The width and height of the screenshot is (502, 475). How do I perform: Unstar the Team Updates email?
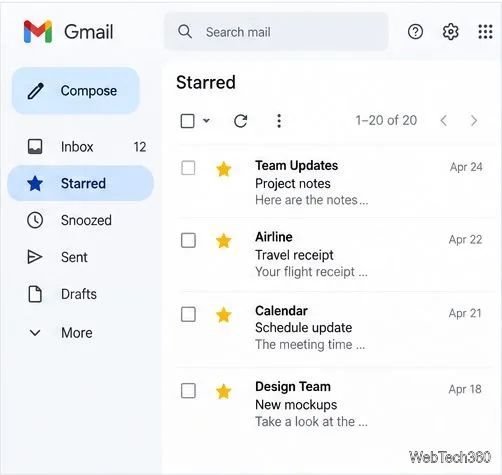(224, 169)
